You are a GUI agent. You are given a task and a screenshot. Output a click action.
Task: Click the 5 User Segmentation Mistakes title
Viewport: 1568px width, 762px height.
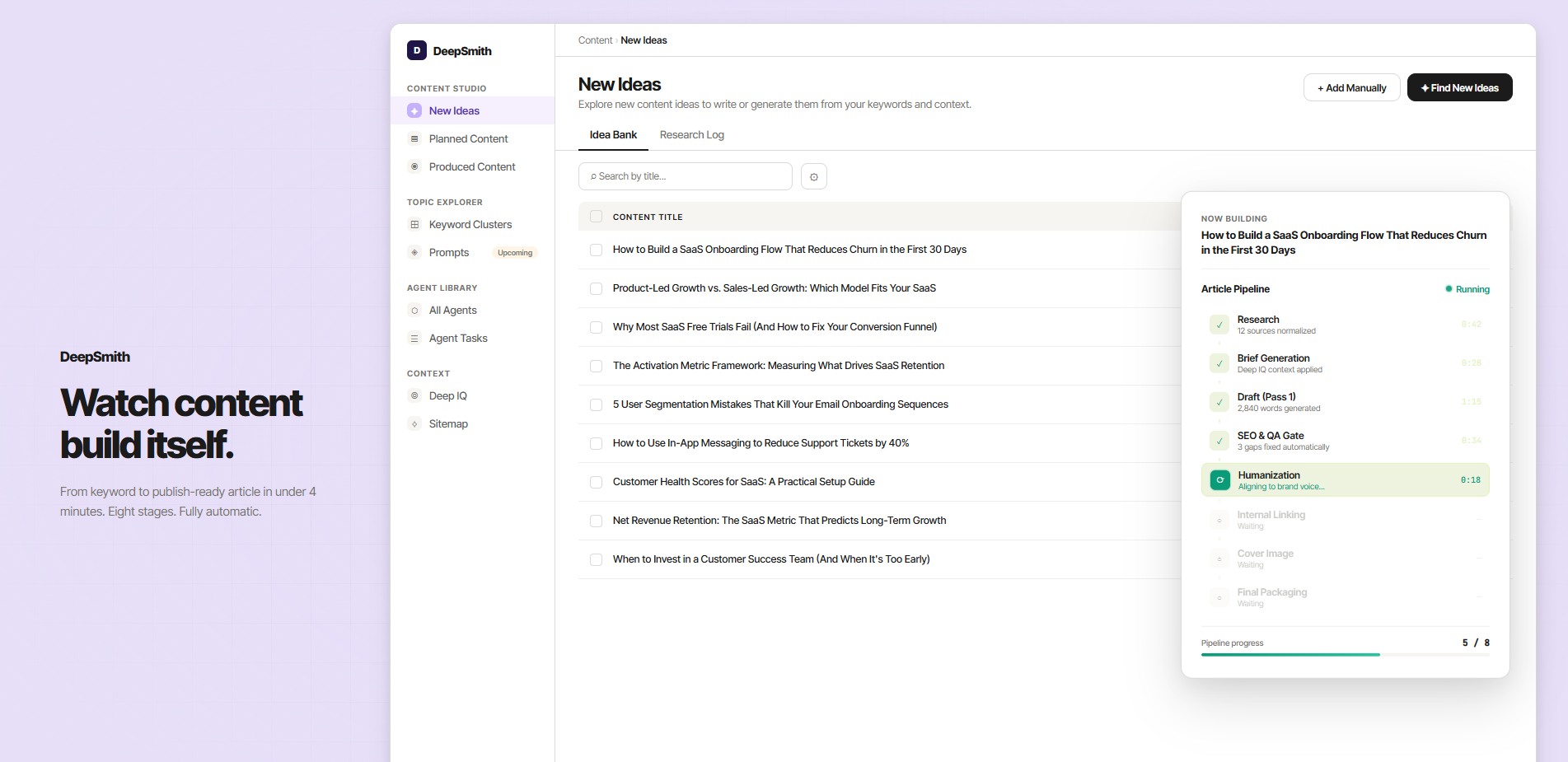click(x=780, y=404)
